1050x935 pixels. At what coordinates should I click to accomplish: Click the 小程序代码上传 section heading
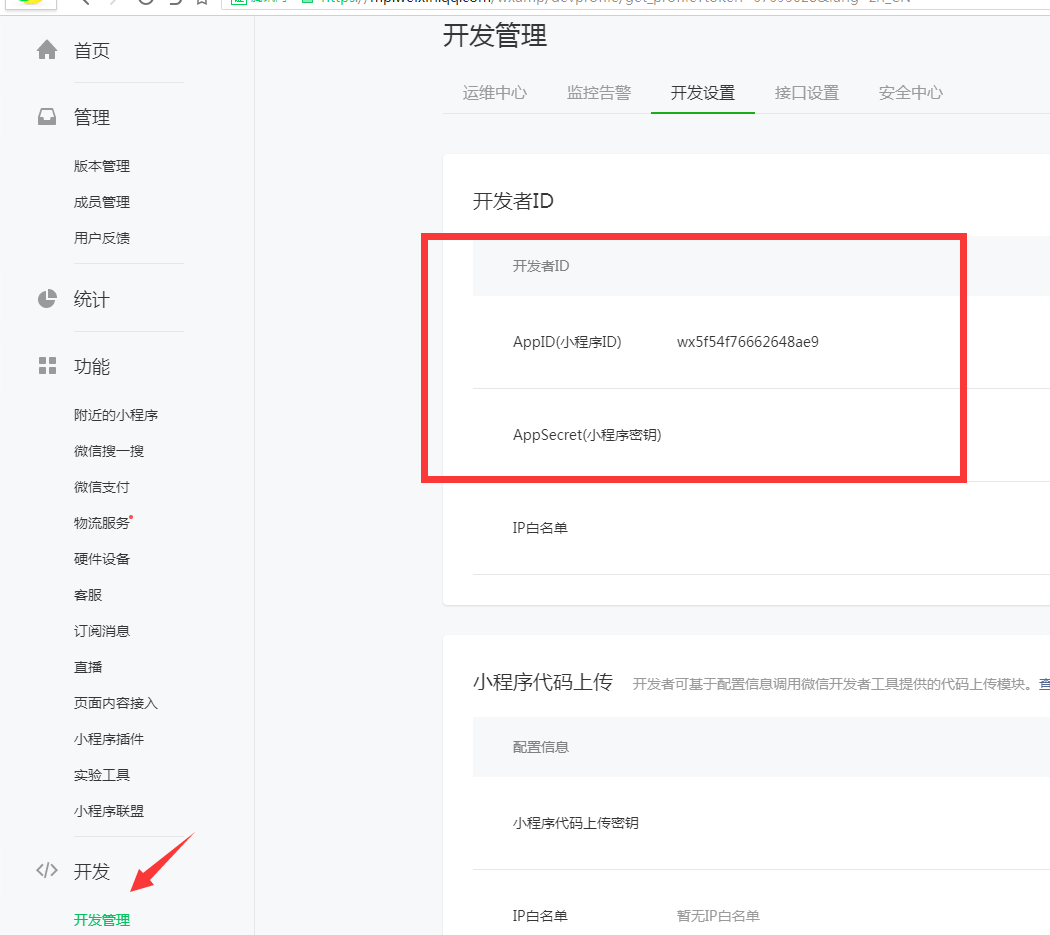[543, 682]
